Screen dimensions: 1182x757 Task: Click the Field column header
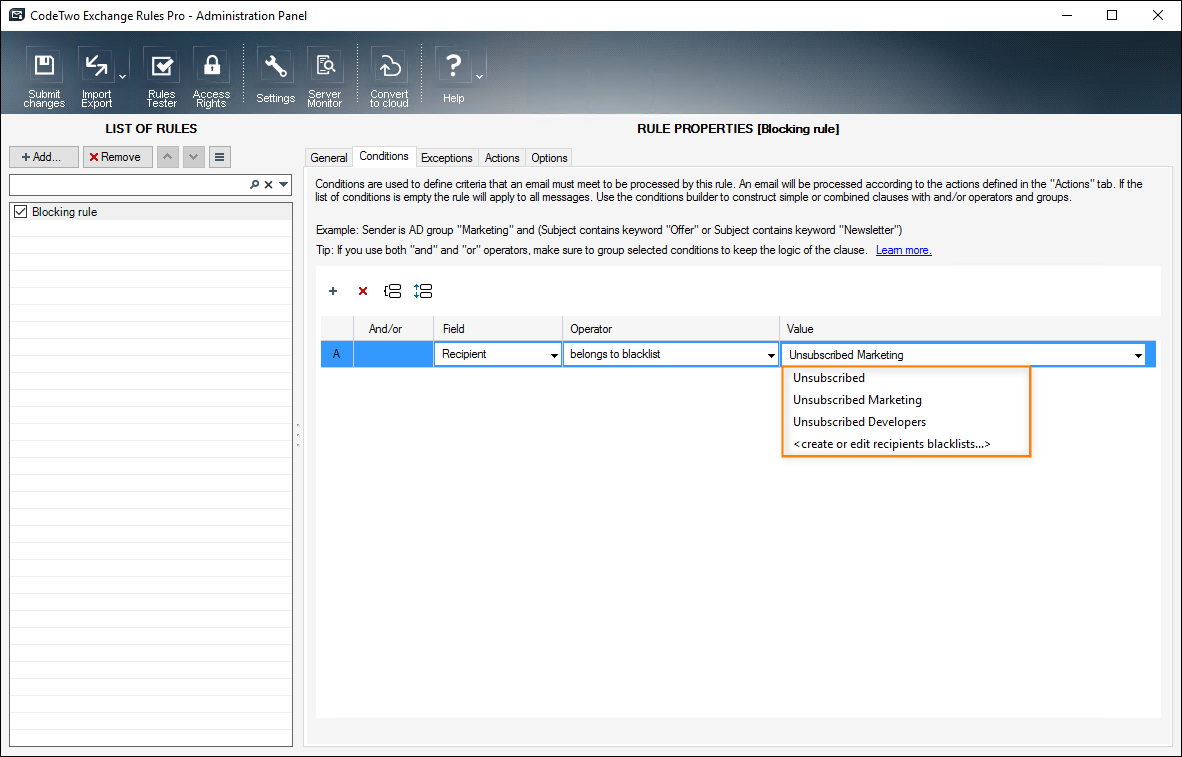[498, 329]
